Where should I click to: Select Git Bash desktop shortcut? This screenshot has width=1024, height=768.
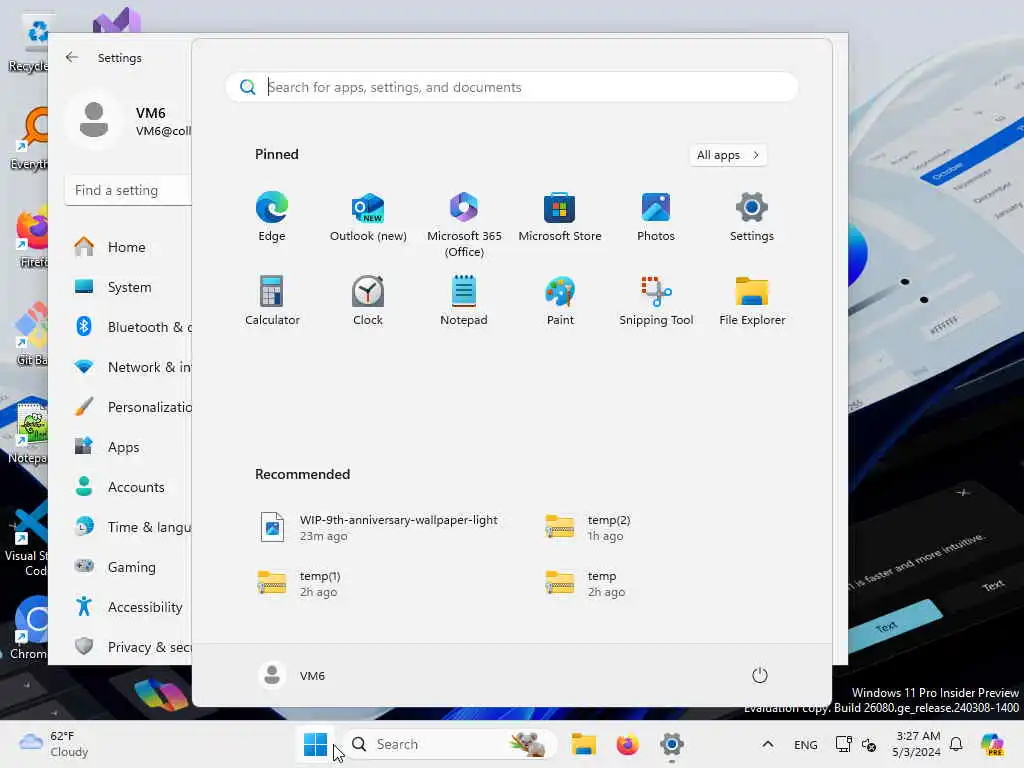pyautogui.click(x=30, y=336)
